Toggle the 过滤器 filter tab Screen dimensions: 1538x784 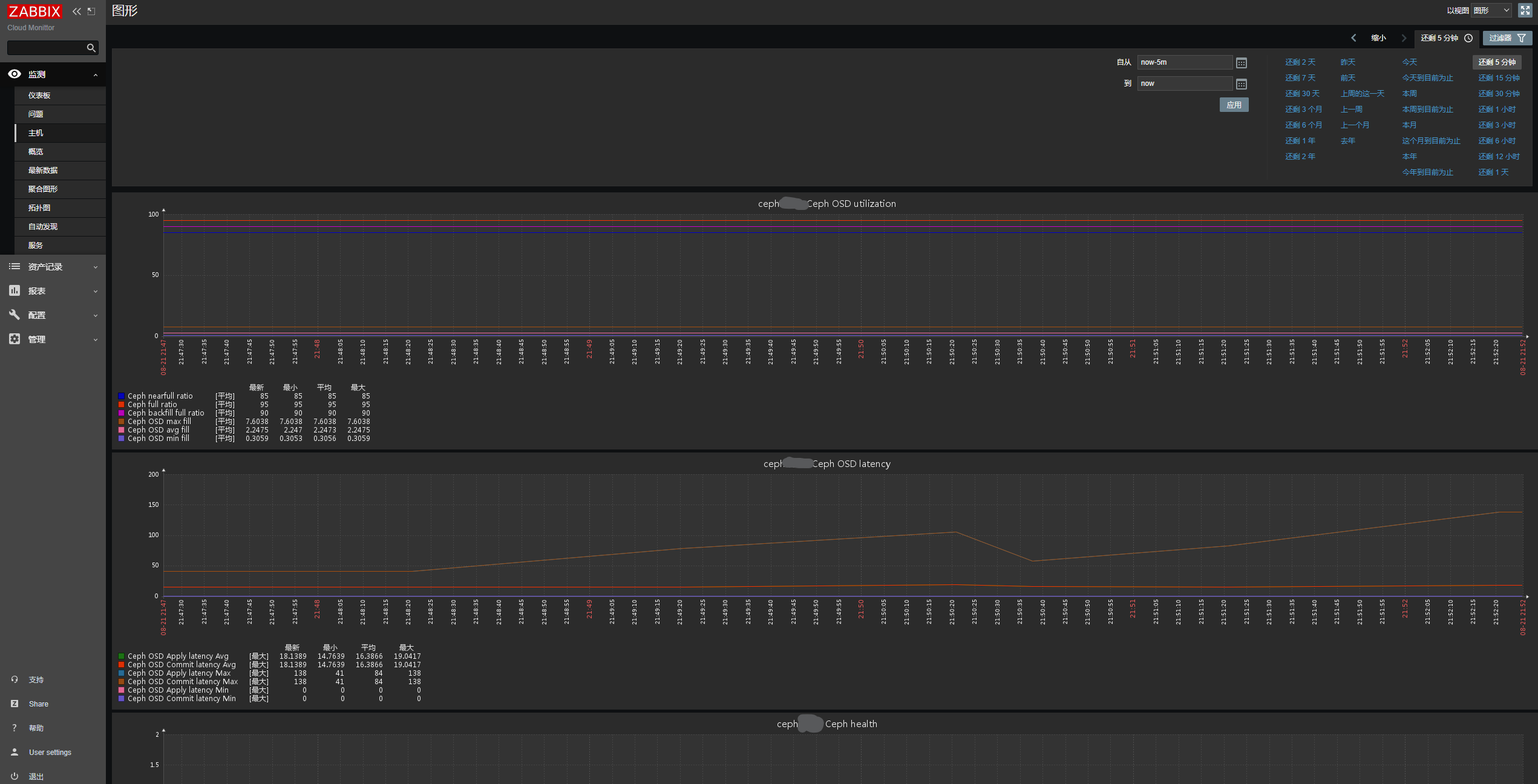1507,38
